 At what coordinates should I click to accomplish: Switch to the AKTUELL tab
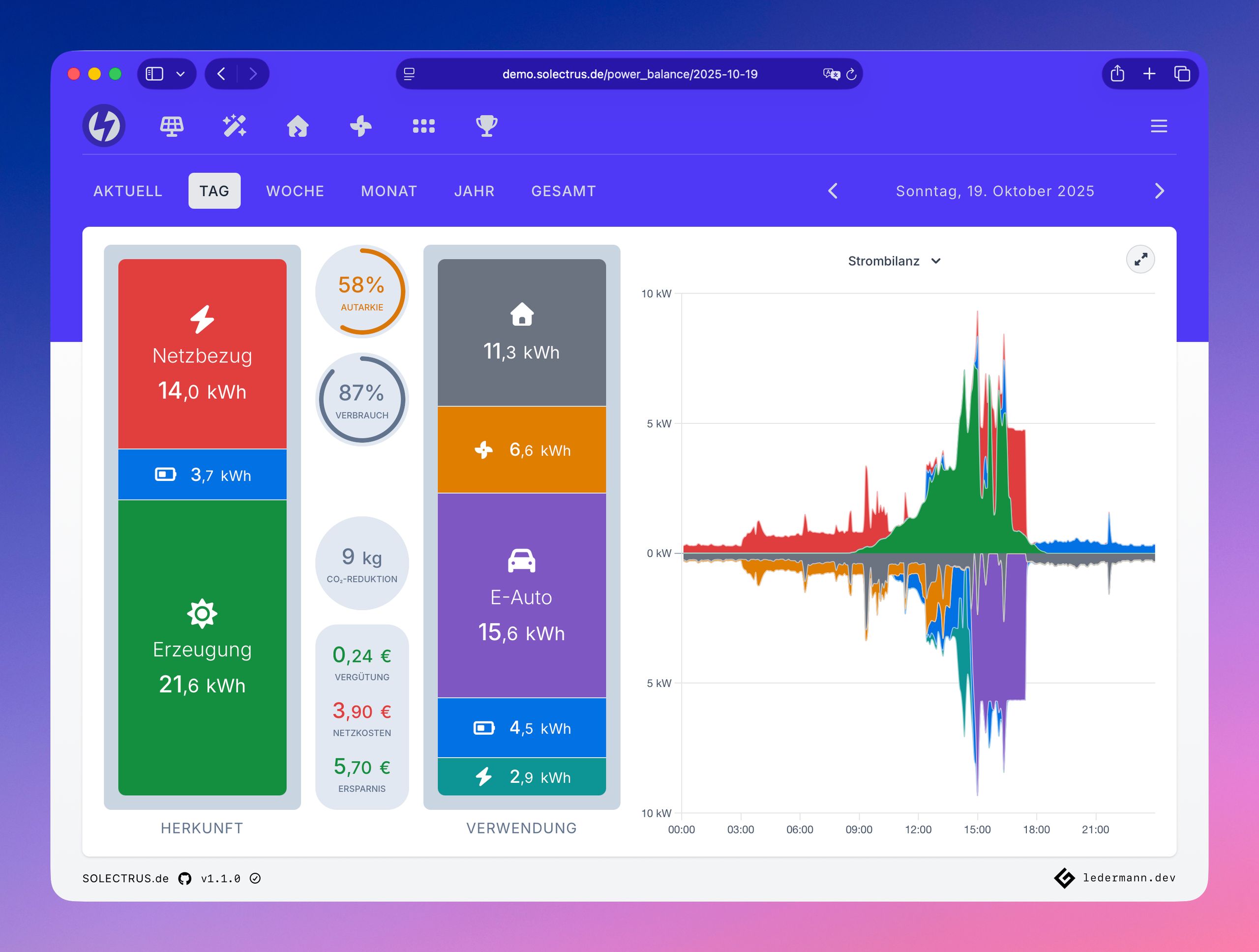coord(127,191)
